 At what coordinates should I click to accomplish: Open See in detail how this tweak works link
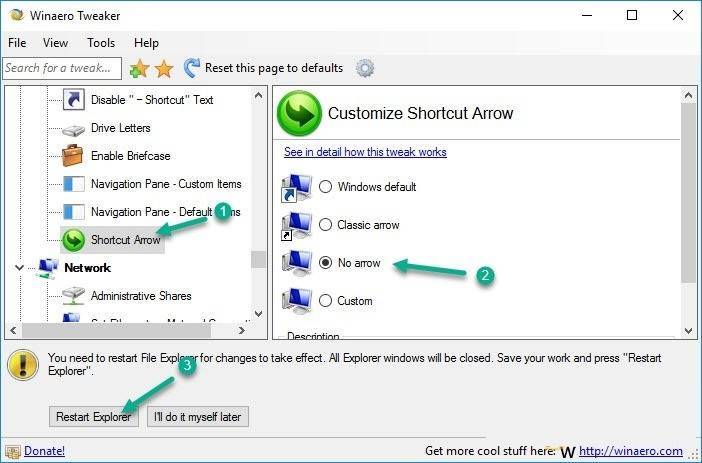tap(365, 152)
